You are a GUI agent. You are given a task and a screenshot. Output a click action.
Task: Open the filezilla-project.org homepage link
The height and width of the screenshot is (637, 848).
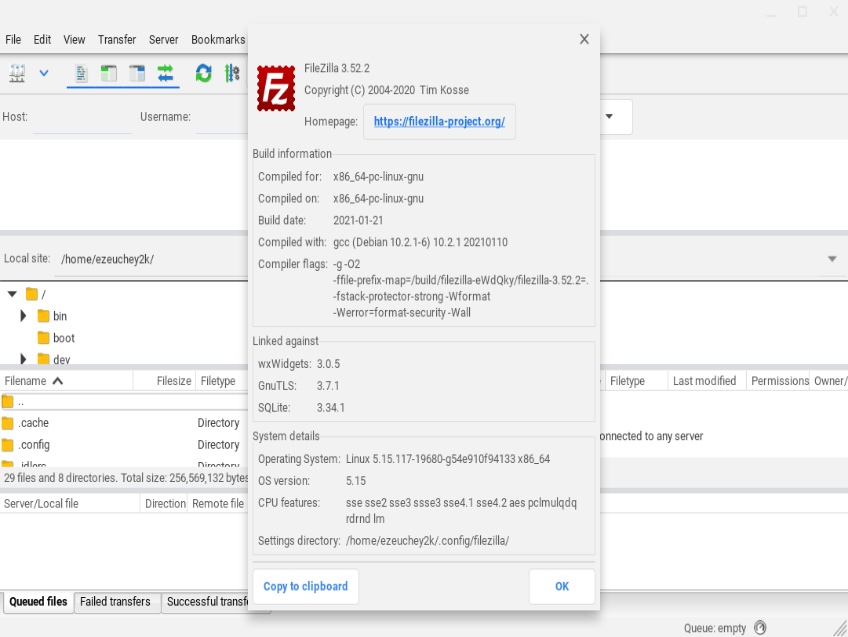439,122
